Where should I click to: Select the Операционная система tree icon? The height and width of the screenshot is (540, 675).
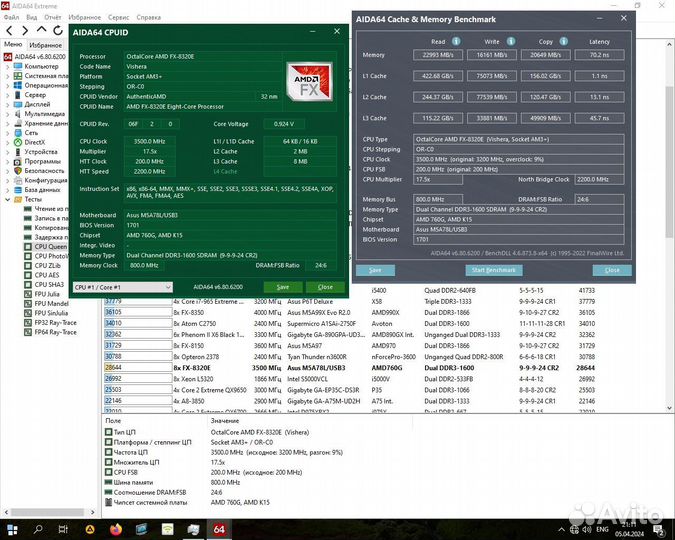18,85
